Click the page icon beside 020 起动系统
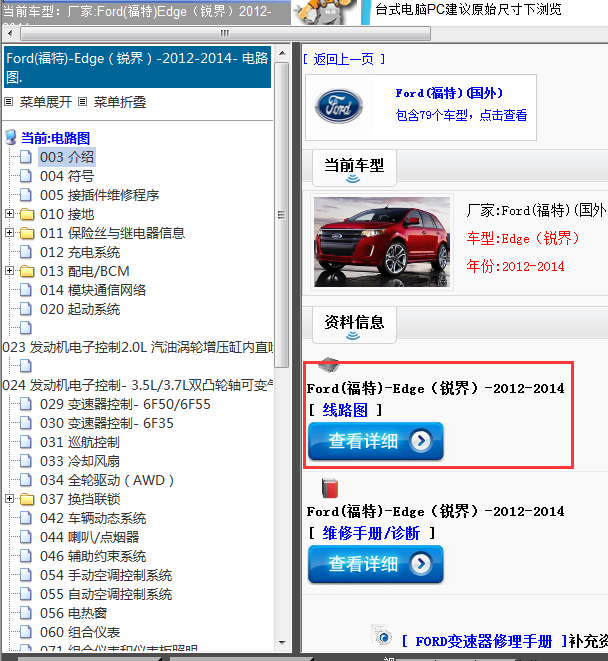Image resolution: width=608 pixels, height=661 pixels. [x=26, y=309]
